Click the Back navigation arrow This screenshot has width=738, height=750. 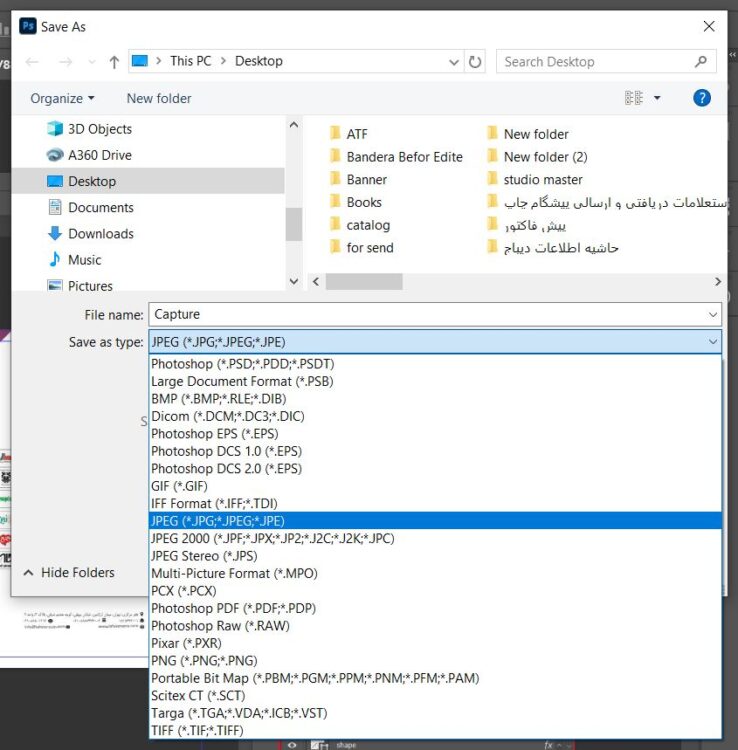[x=32, y=62]
